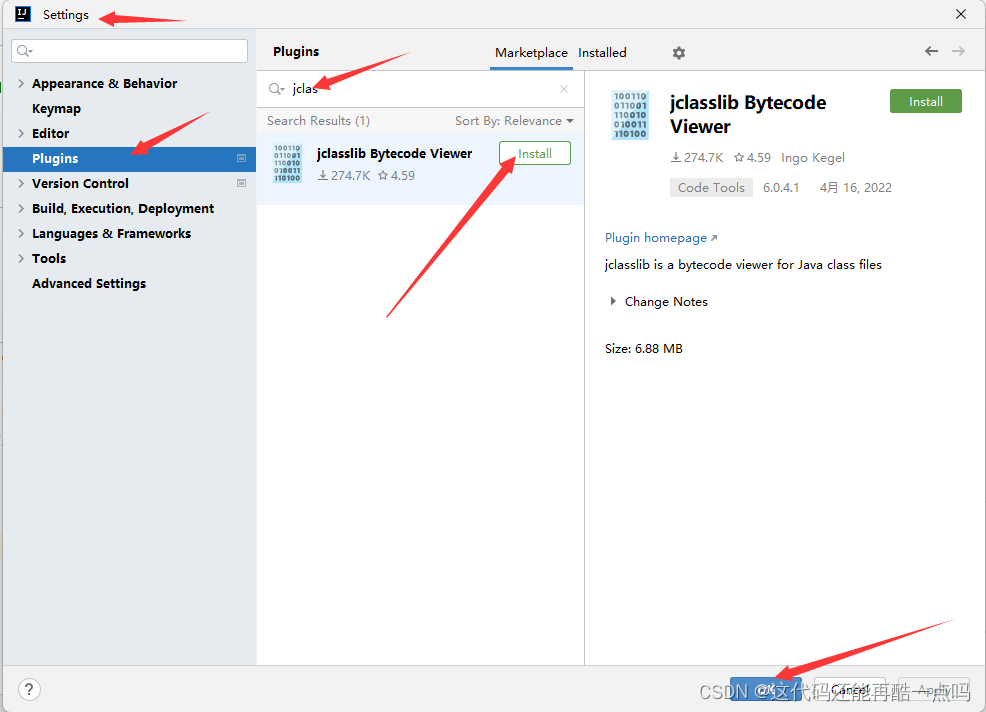Click the Plugins heading label

click(x=296, y=52)
